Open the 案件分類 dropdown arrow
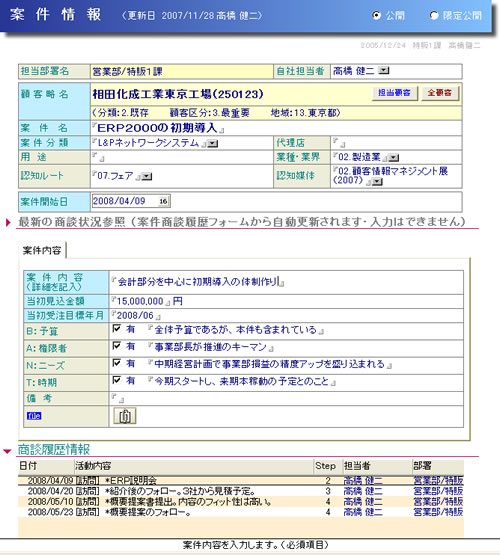 pos(213,144)
